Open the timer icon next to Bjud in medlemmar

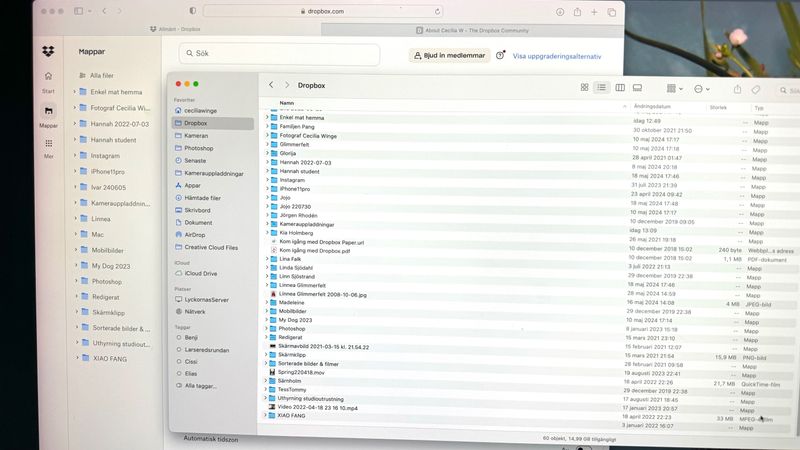tap(501, 55)
